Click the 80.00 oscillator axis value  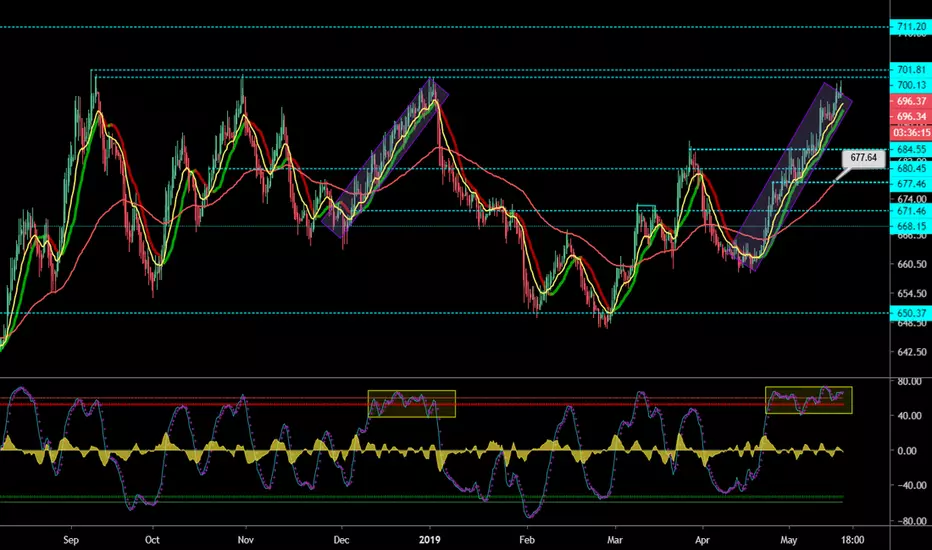click(x=909, y=381)
